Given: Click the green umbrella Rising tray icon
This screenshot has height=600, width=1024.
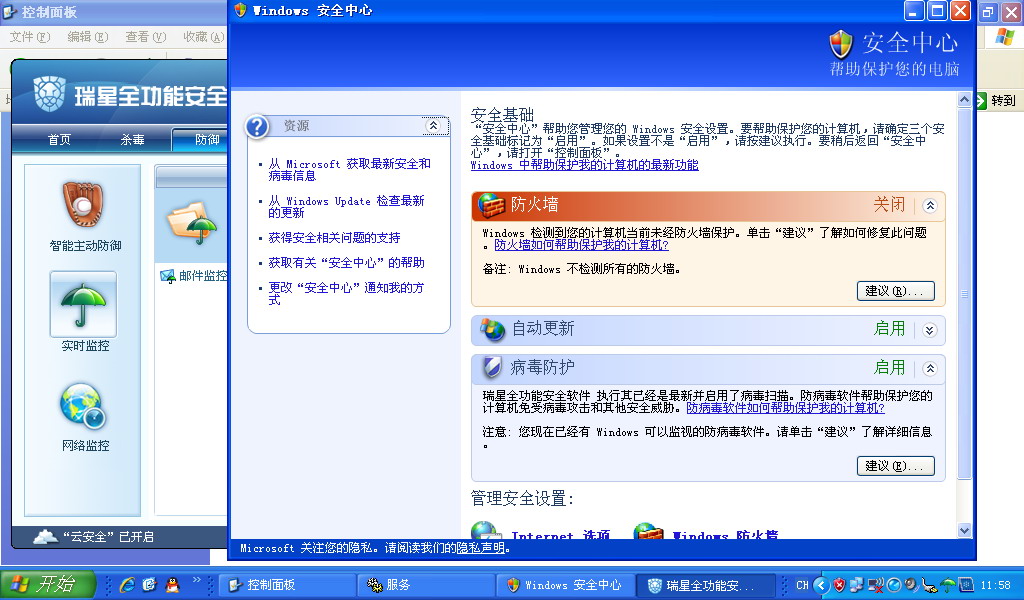Looking at the screenshot, I should (x=948, y=585).
